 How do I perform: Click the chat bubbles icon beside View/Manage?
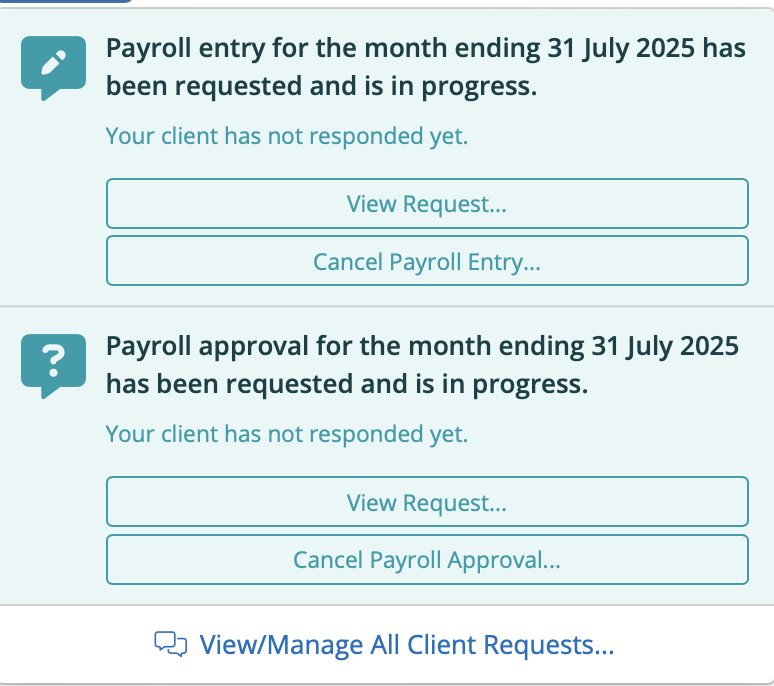pyautogui.click(x=171, y=644)
